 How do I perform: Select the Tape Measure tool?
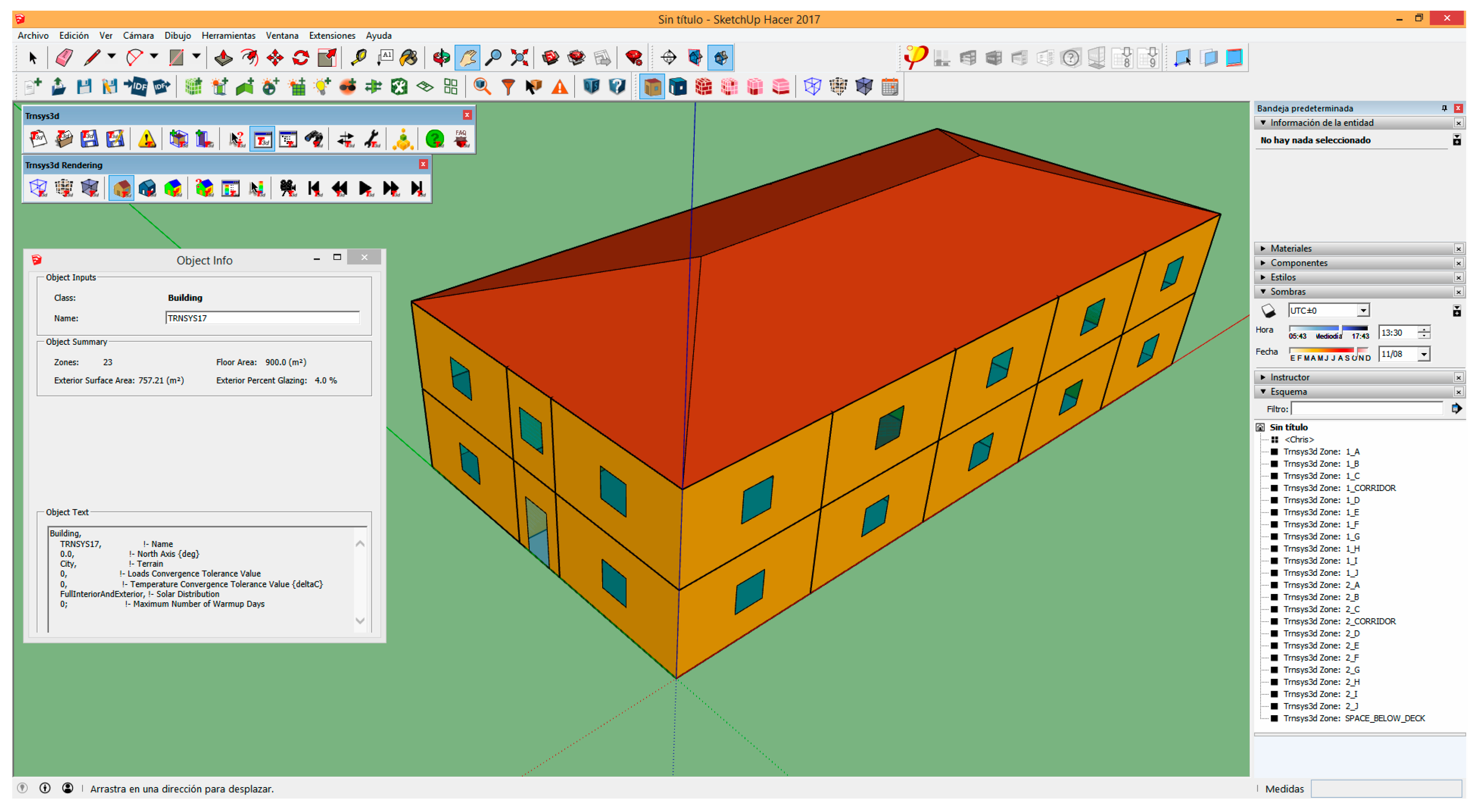(359, 57)
